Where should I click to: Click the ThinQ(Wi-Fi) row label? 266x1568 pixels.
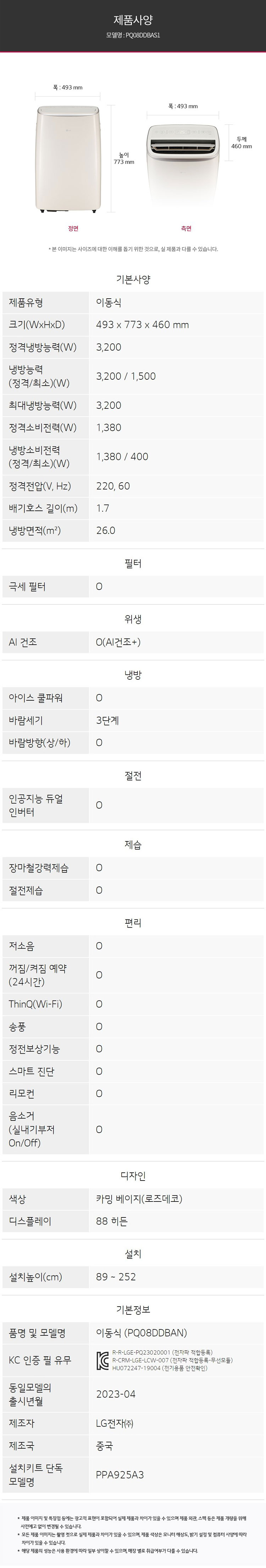pos(35,1004)
